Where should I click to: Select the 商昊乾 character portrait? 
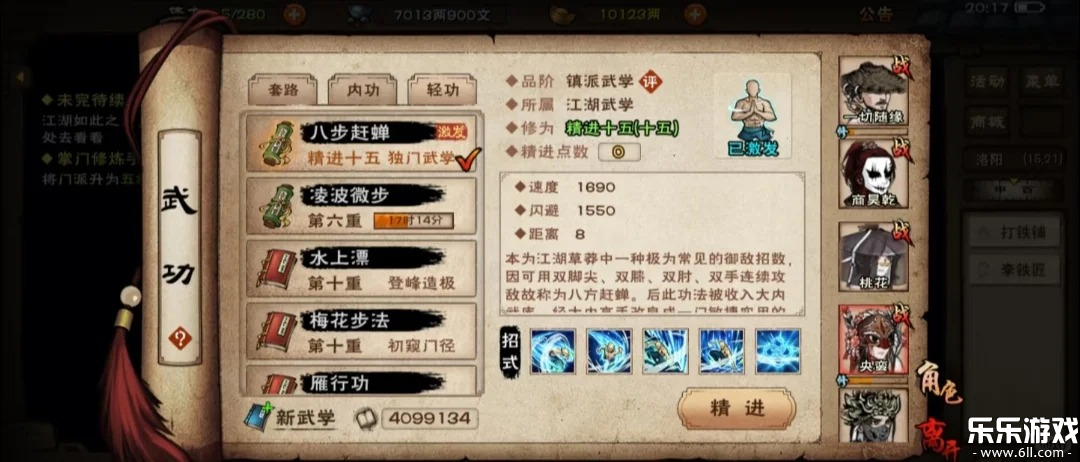pyautogui.click(x=873, y=174)
